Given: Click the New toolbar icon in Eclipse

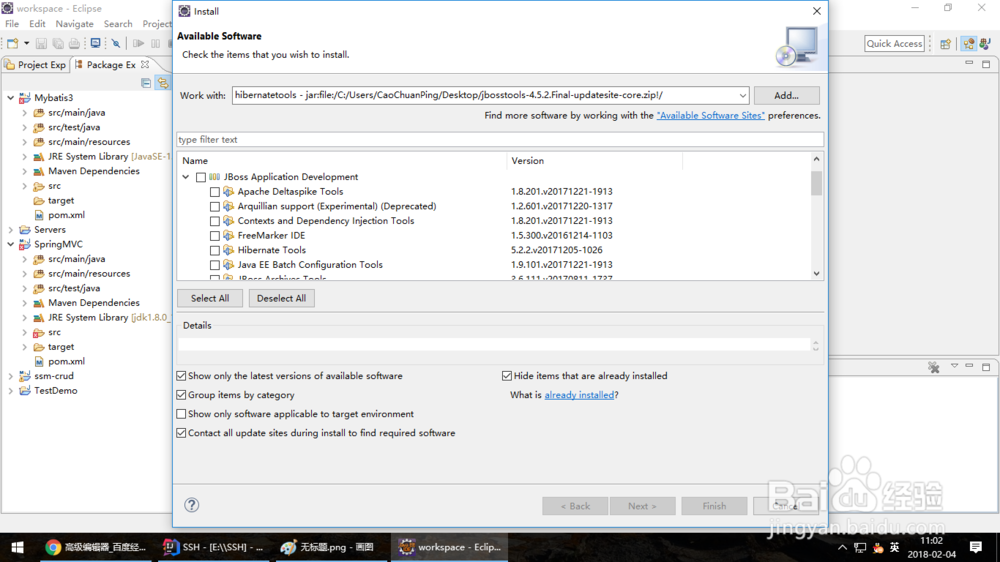Looking at the screenshot, I should click(x=13, y=43).
